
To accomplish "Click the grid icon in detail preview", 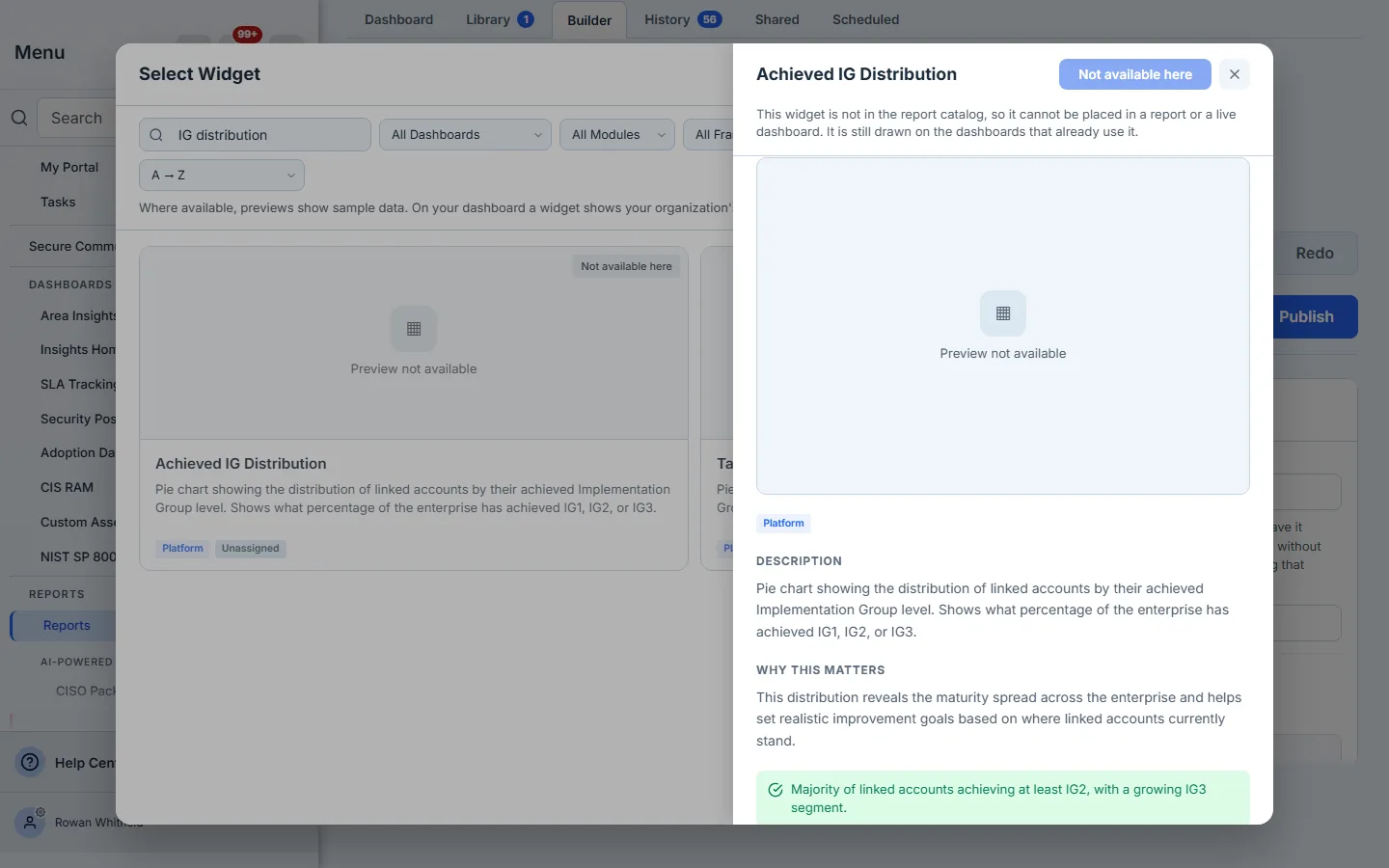I will click(1003, 313).
